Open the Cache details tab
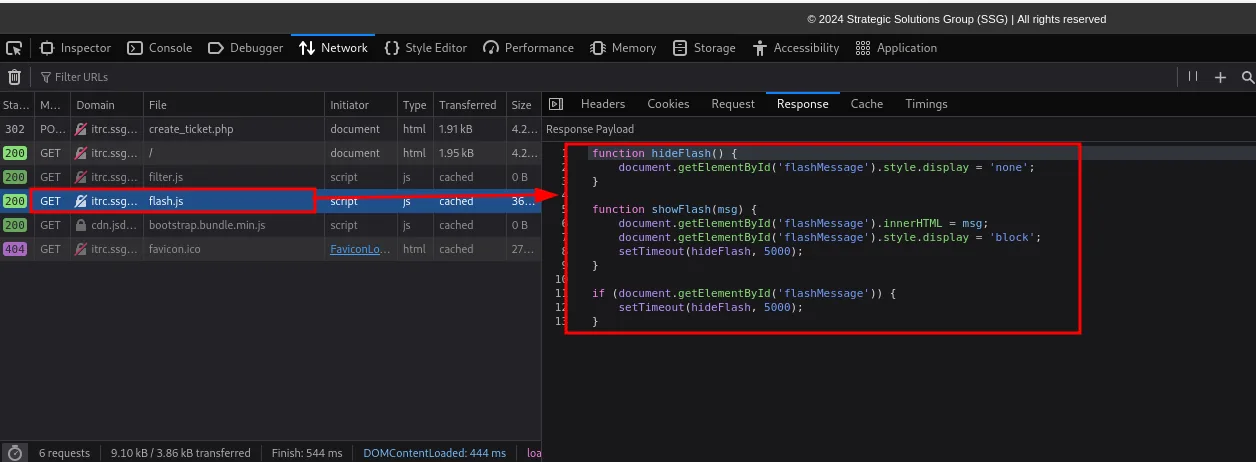This screenshot has height=462, width=1256. [867, 104]
